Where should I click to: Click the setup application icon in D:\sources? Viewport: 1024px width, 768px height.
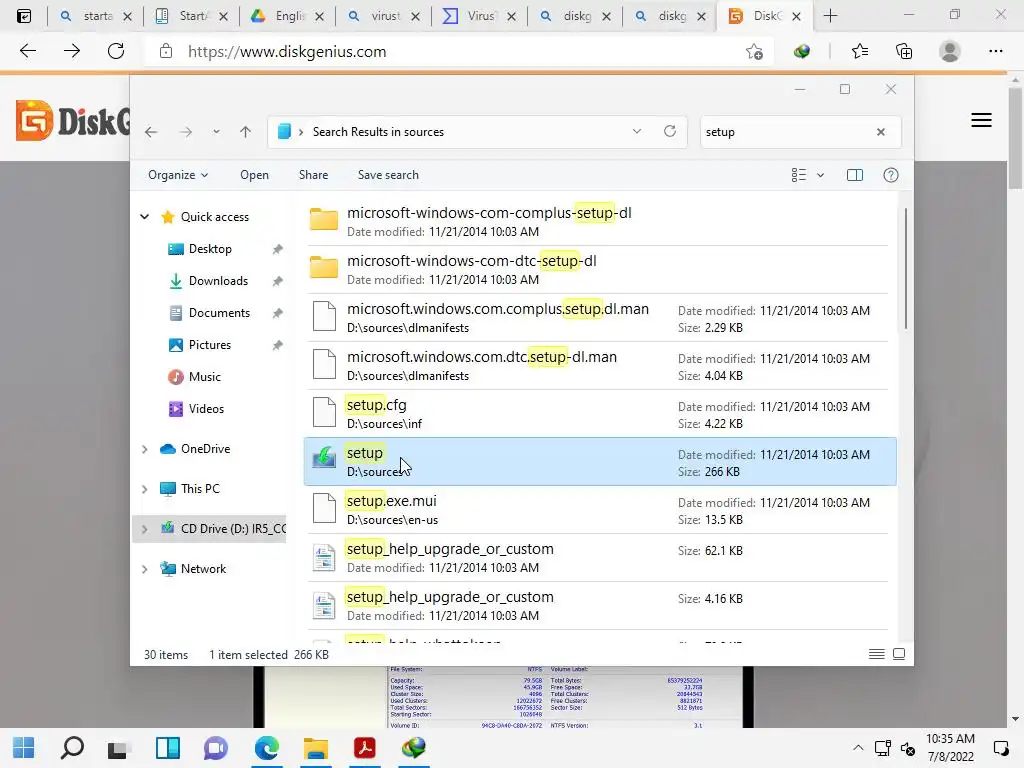pos(324,457)
